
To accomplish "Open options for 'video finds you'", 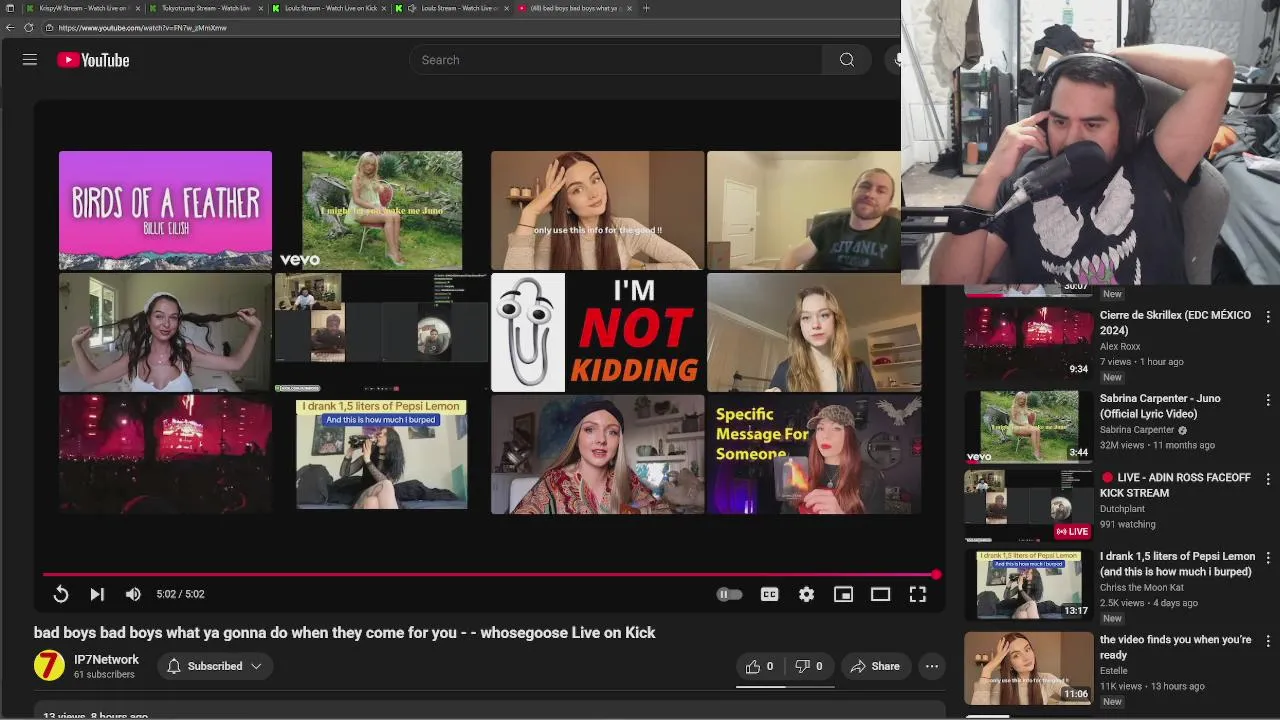I will (1268, 641).
